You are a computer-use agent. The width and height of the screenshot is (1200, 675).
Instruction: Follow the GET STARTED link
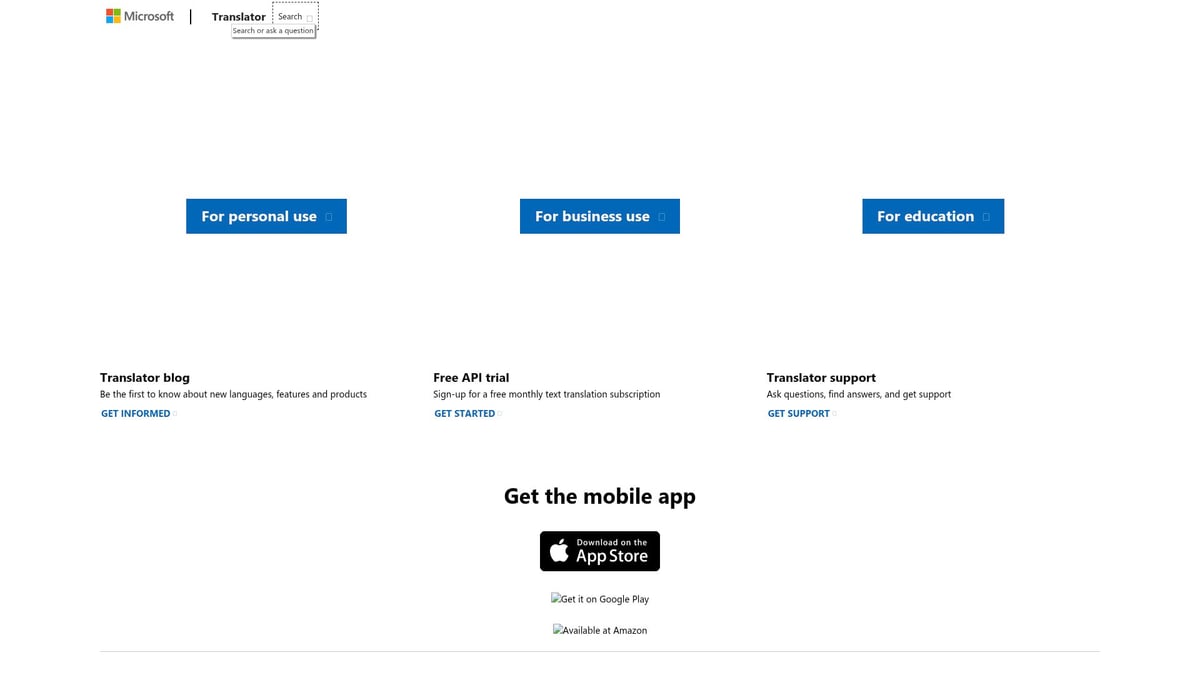tap(464, 413)
